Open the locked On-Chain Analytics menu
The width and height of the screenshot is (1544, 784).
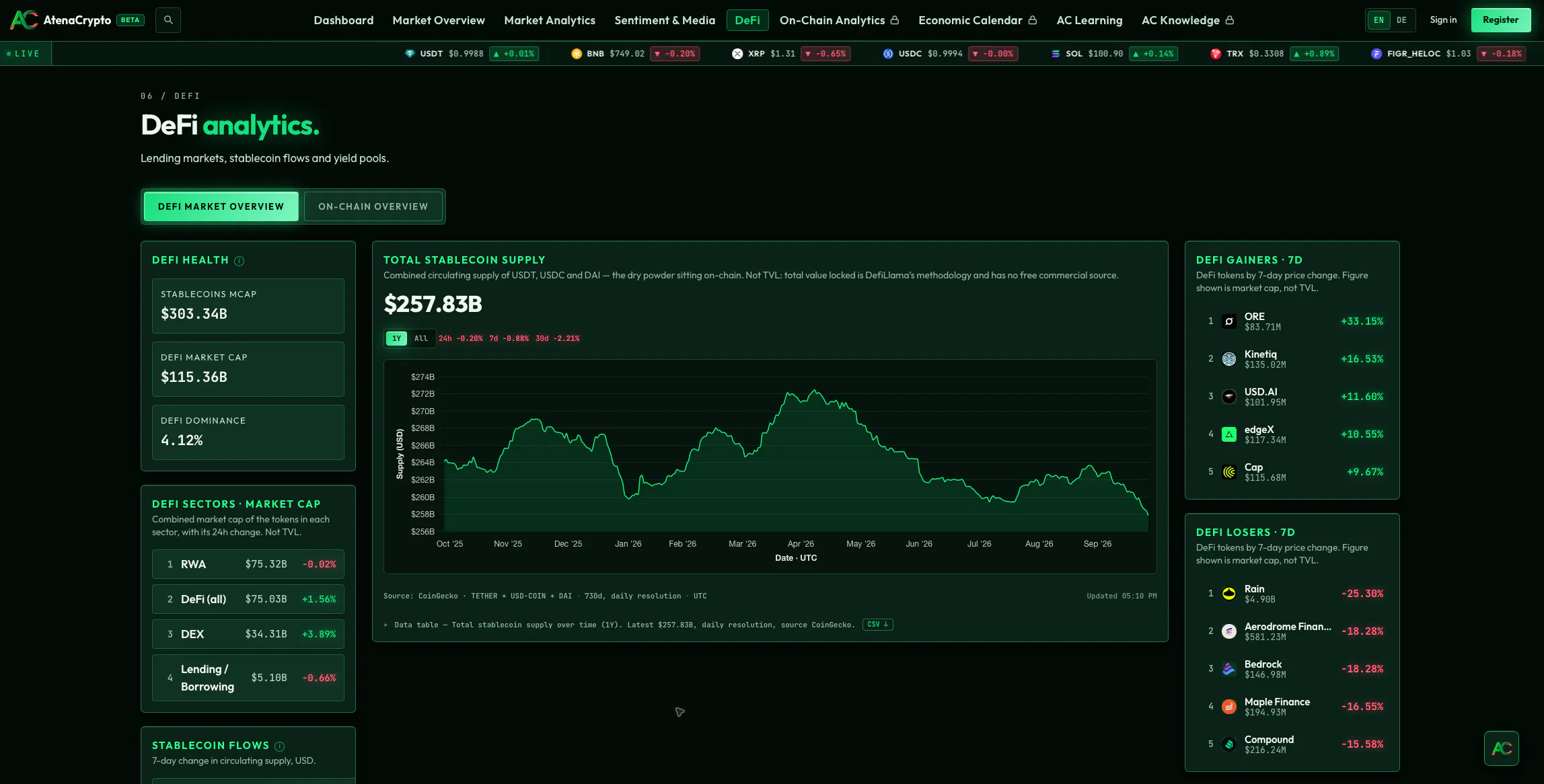pyautogui.click(x=839, y=20)
